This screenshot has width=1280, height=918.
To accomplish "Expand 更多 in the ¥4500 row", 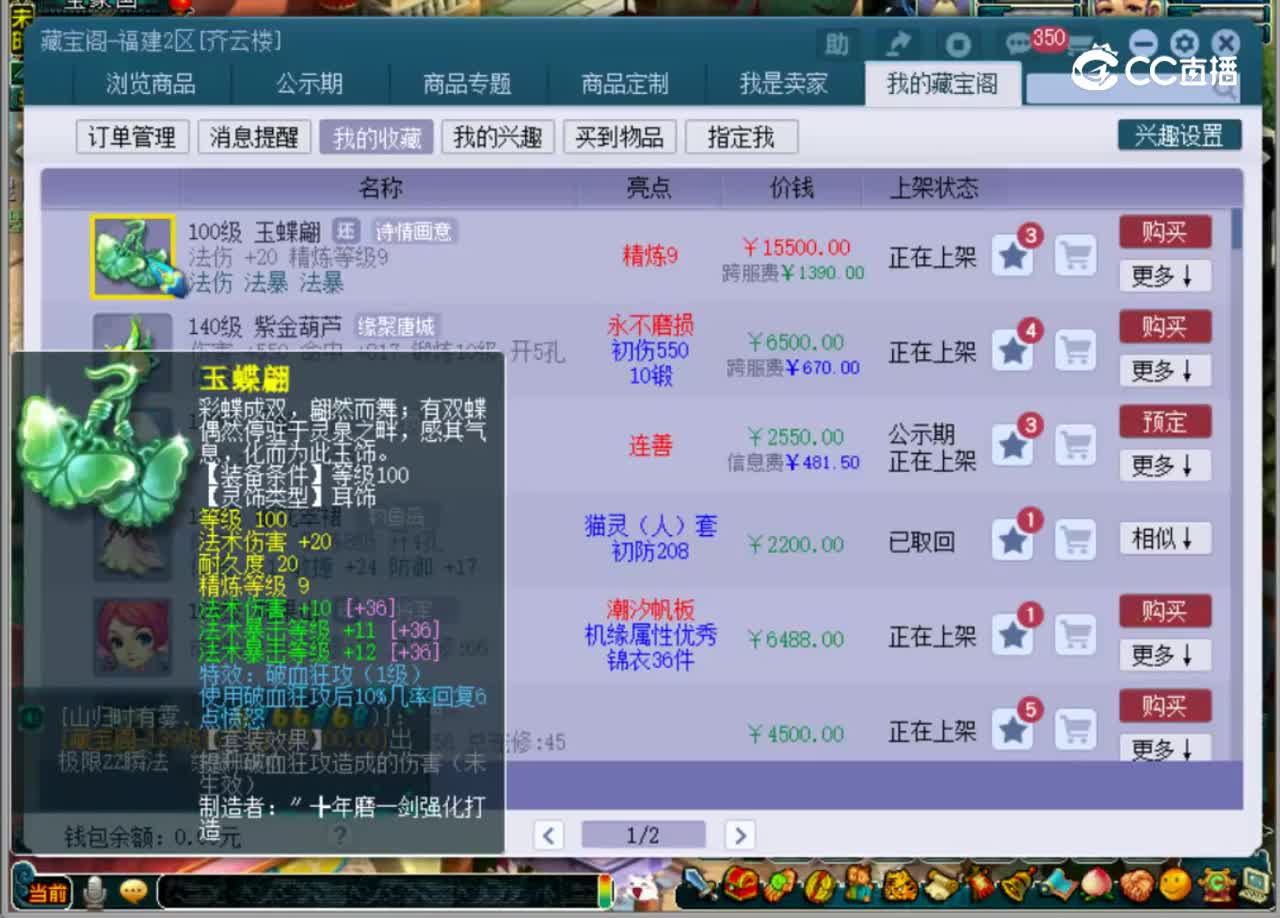I will (x=1165, y=749).
